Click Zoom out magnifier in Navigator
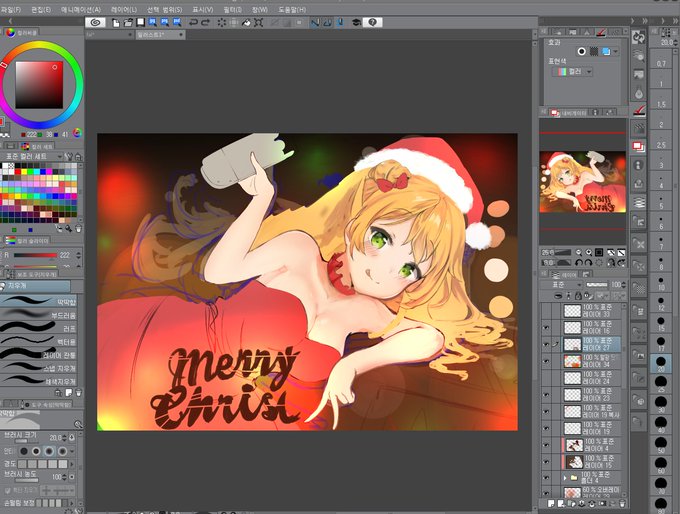Screen dimensions: 680x514 (579, 252)
